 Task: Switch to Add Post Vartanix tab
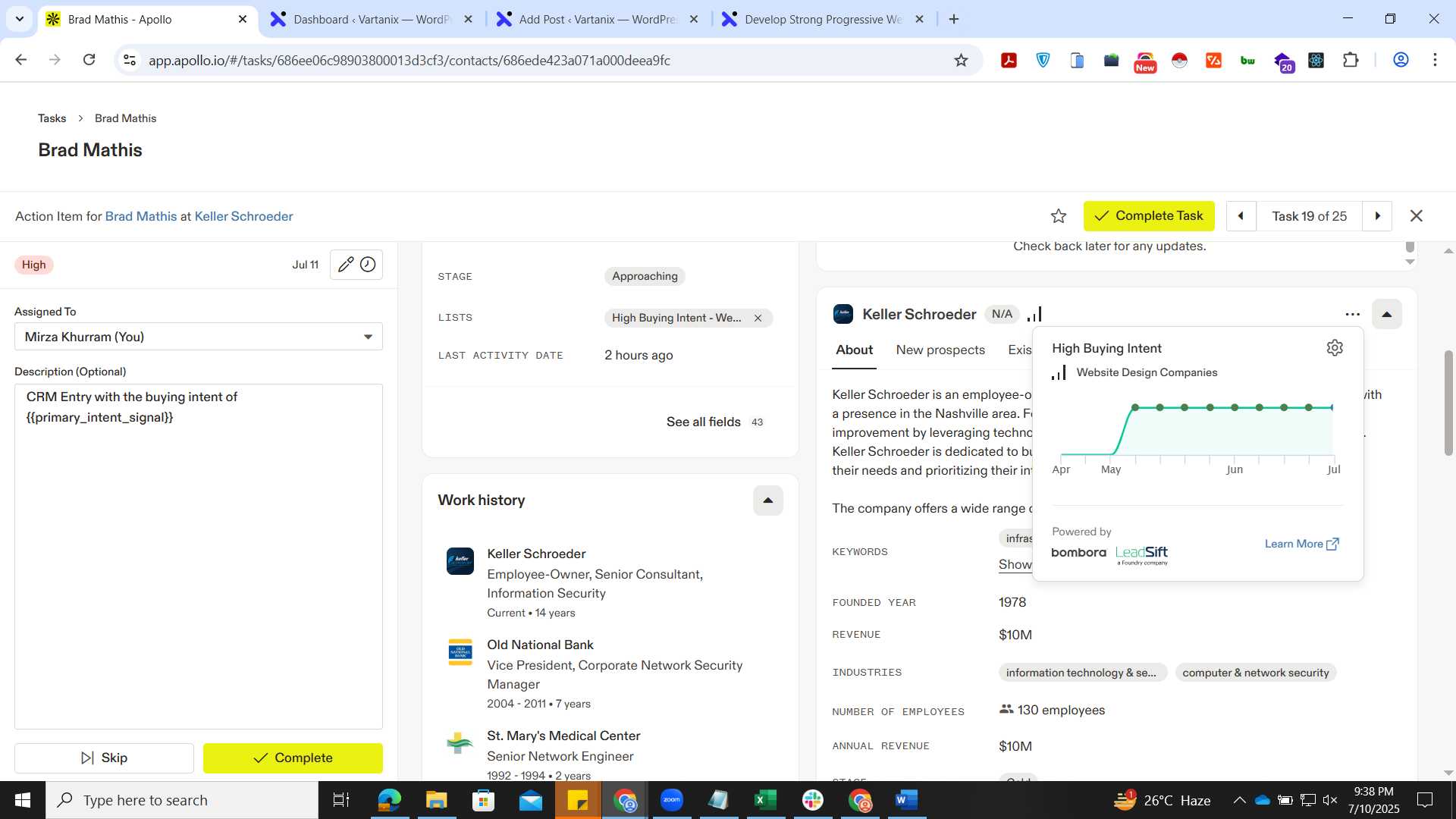coord(597,19)
